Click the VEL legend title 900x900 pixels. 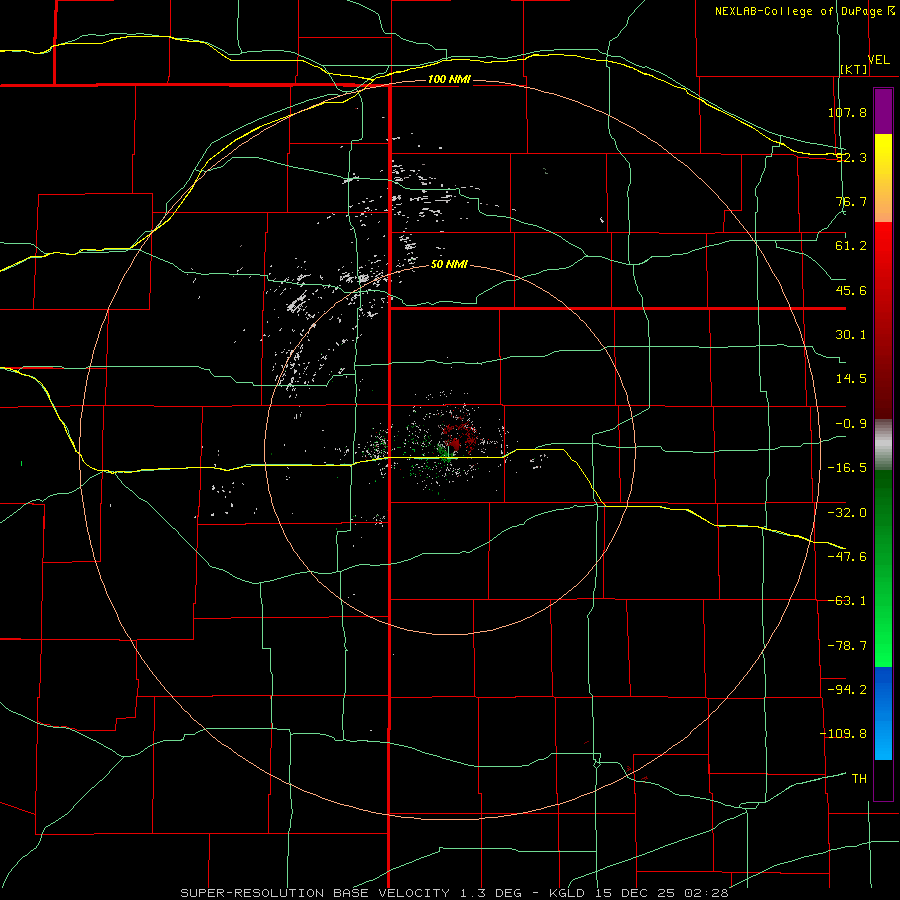879,59
